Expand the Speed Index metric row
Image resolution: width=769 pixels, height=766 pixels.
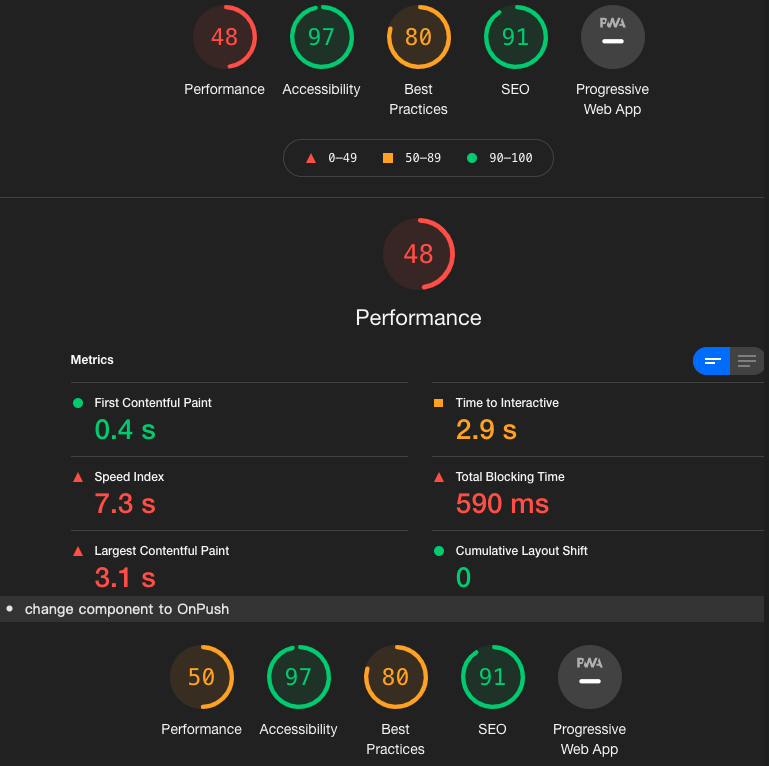tap(239, 494)
